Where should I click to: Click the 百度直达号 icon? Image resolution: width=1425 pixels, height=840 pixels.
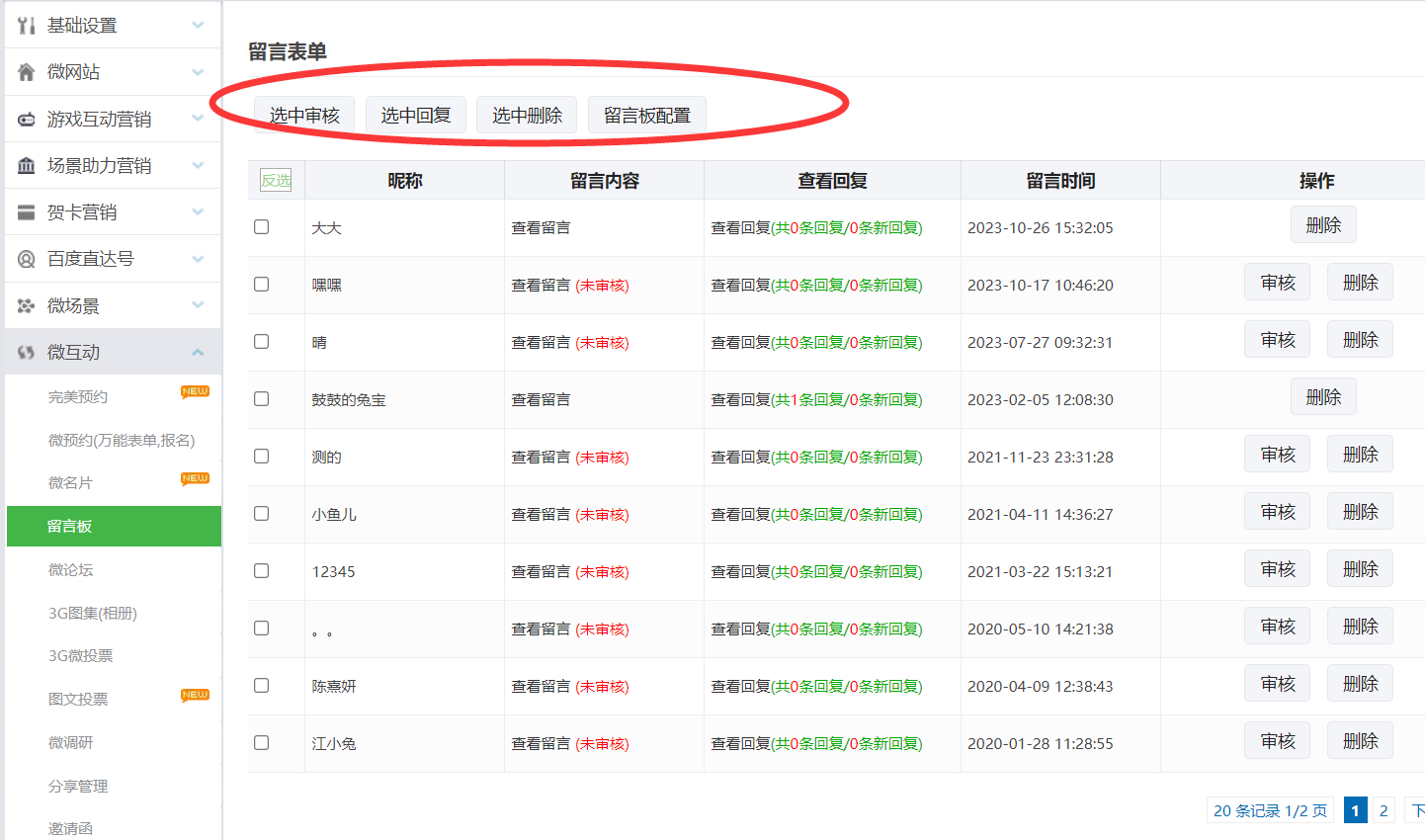27,259
